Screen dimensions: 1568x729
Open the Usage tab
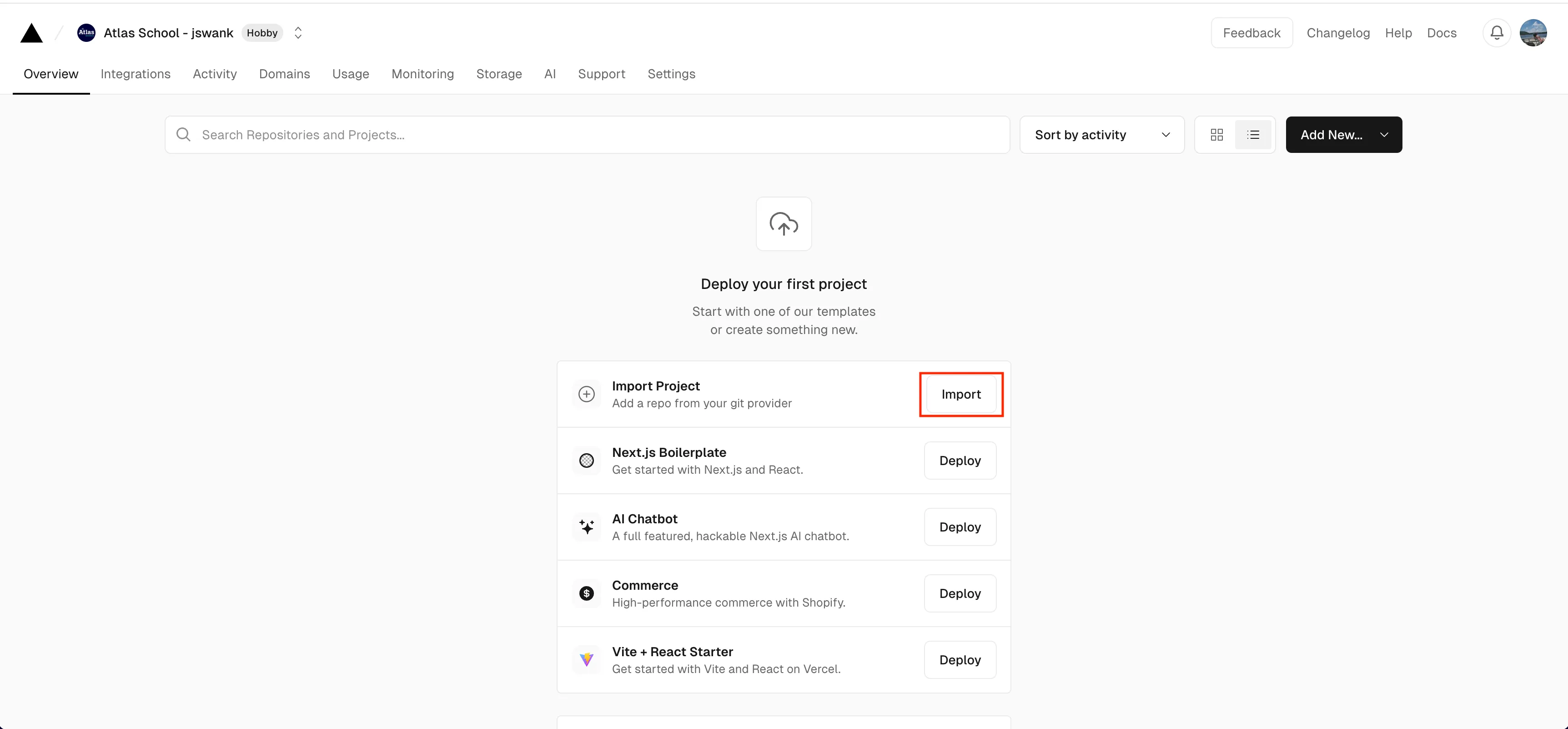click(351, 74)
